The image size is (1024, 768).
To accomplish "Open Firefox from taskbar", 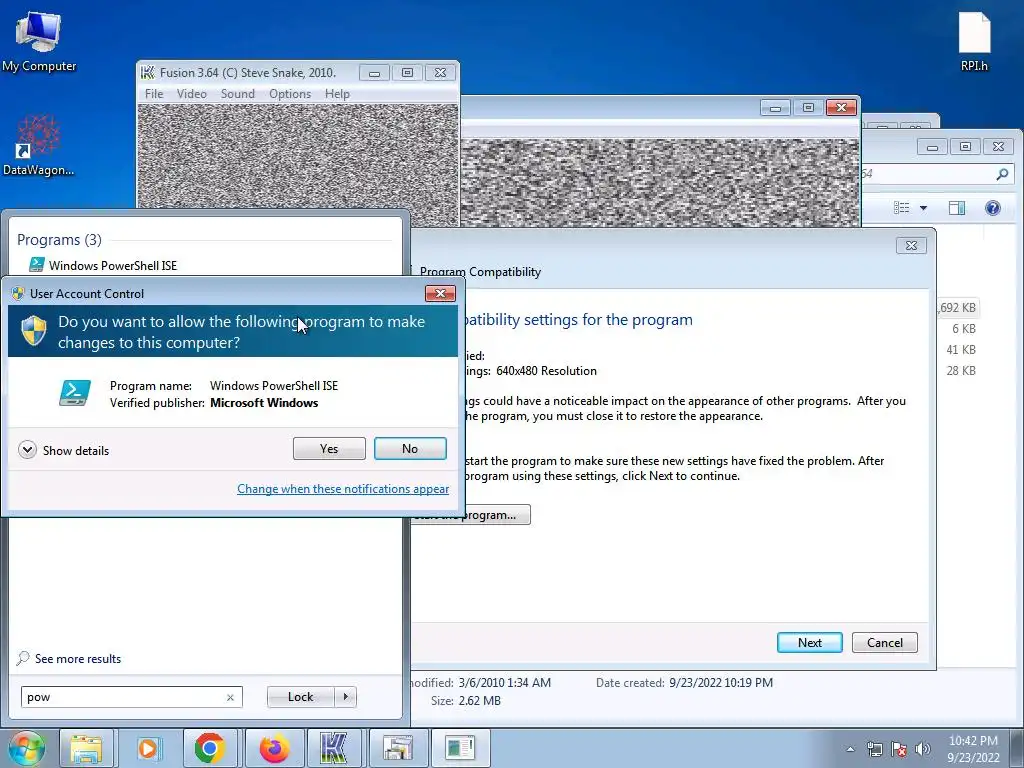I will coord(274,748).
